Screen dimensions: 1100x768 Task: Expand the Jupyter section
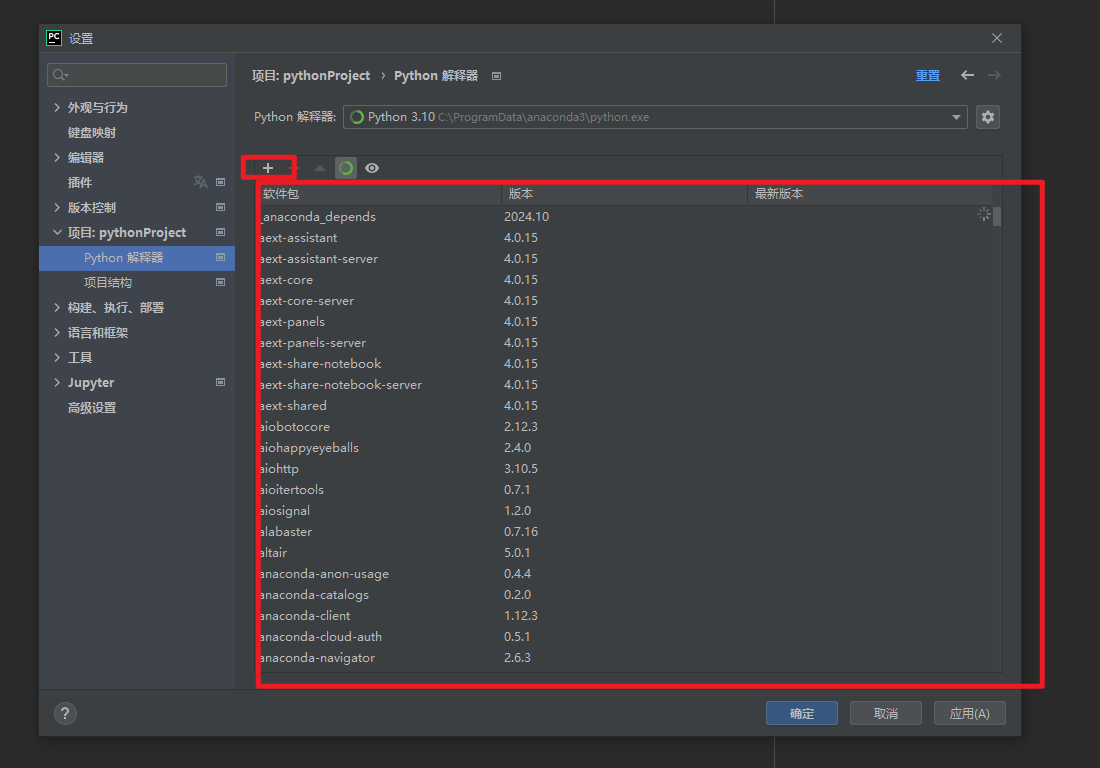[57, 382]
